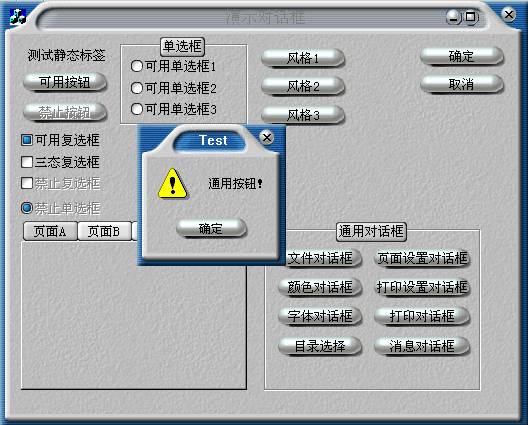This screenshot has width=528, height=425.
Task: Click the 通用按钮! message text
Action: (235, 184)
